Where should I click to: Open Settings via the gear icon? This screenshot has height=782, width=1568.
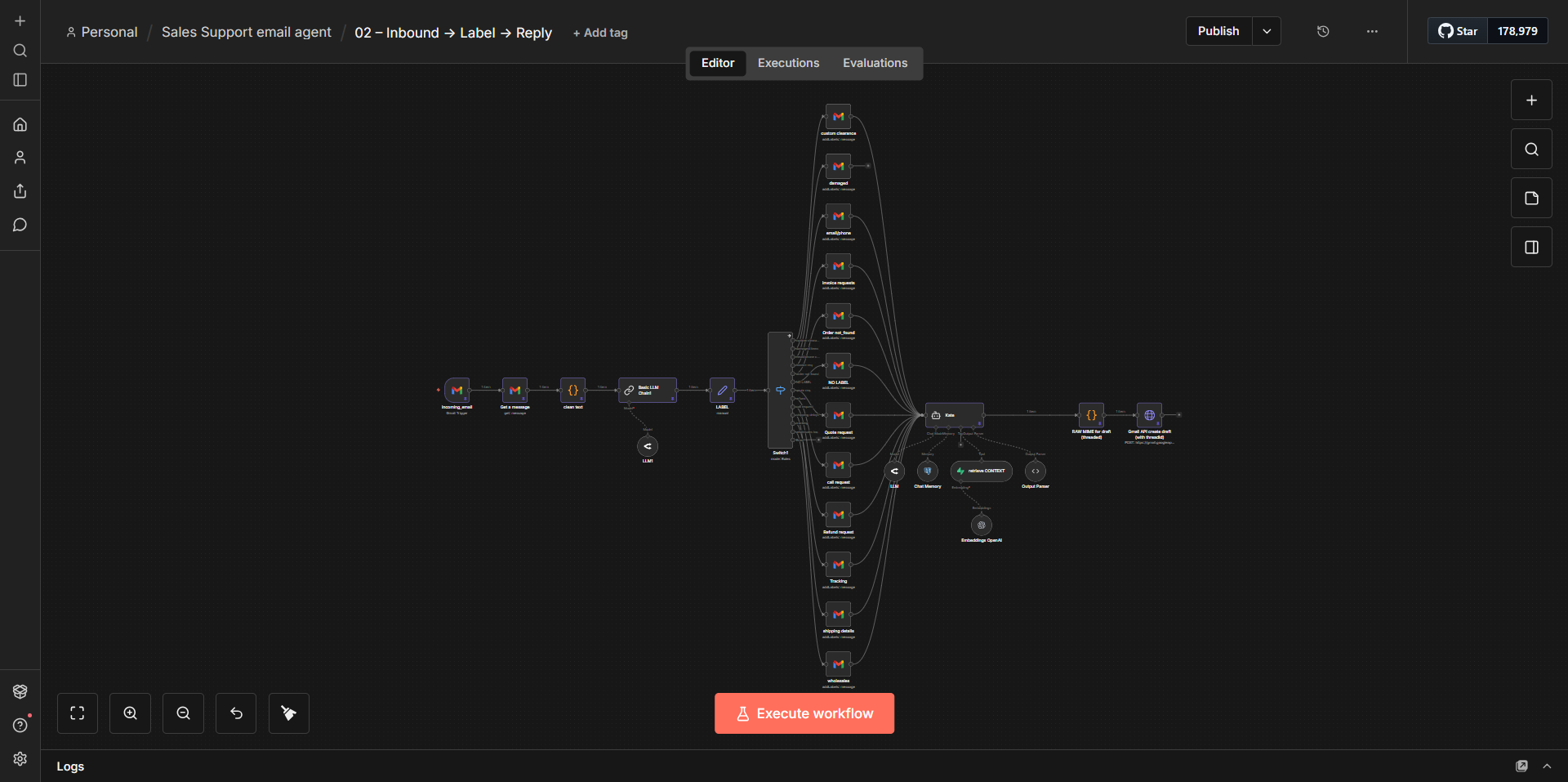pyautogui.click(x=20, y=758)
